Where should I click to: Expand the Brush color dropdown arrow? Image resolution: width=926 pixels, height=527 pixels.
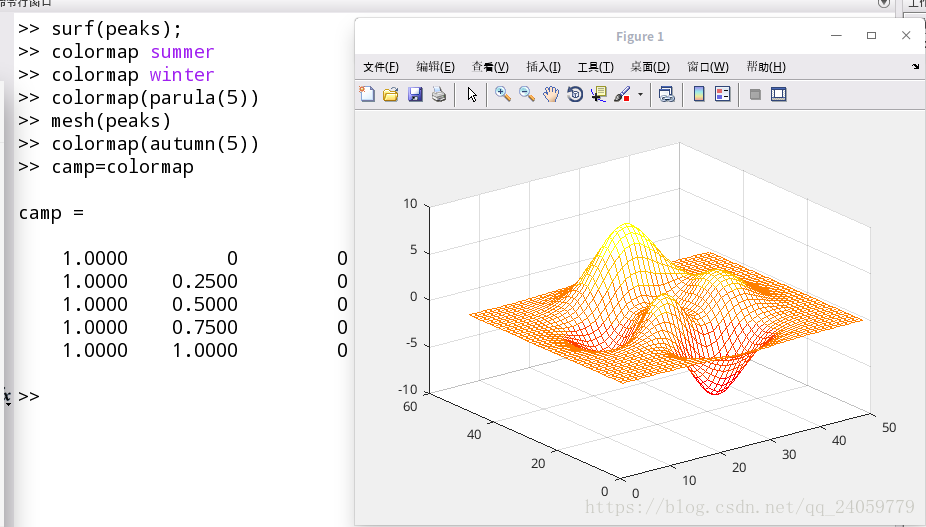point(640,95)
